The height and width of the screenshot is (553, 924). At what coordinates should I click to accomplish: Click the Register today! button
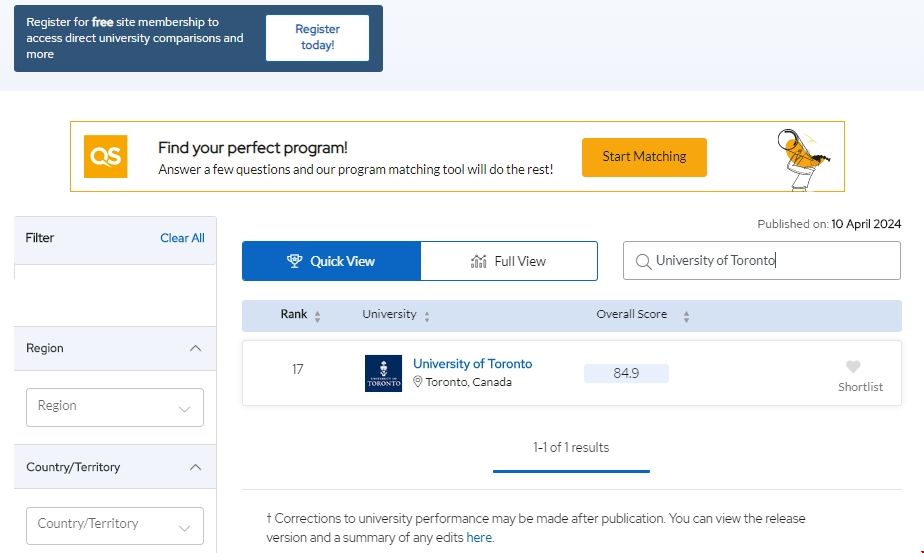click(x=317, y=38)
